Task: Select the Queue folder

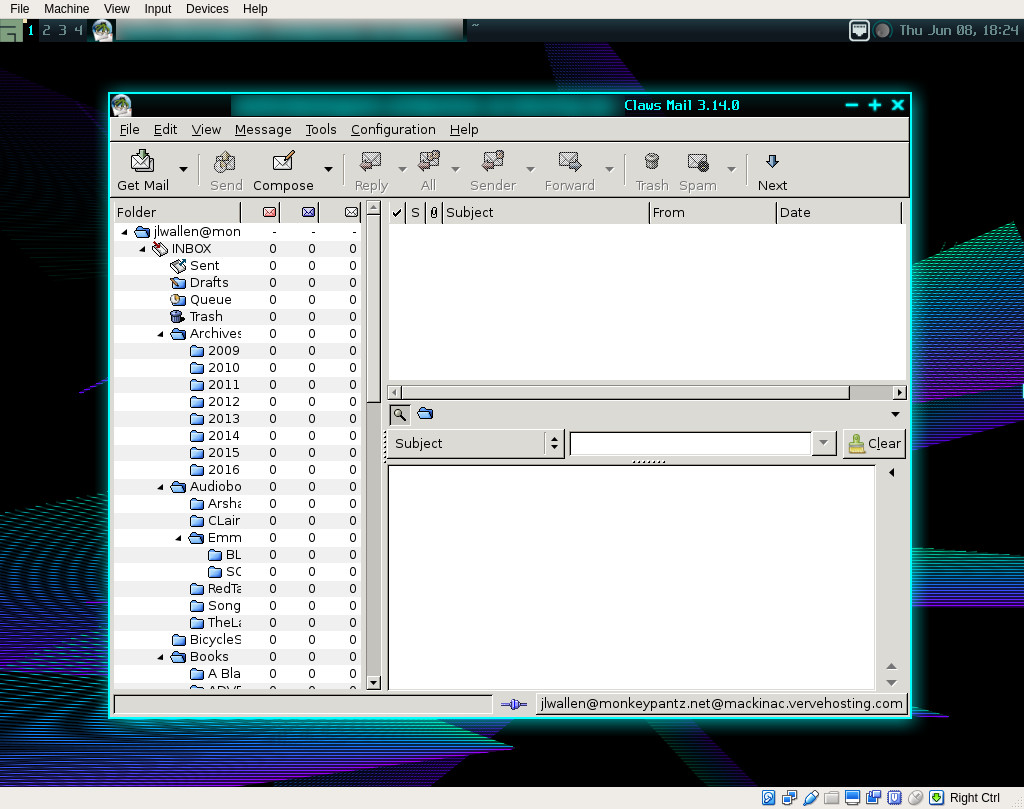Action: pos(210,300)
